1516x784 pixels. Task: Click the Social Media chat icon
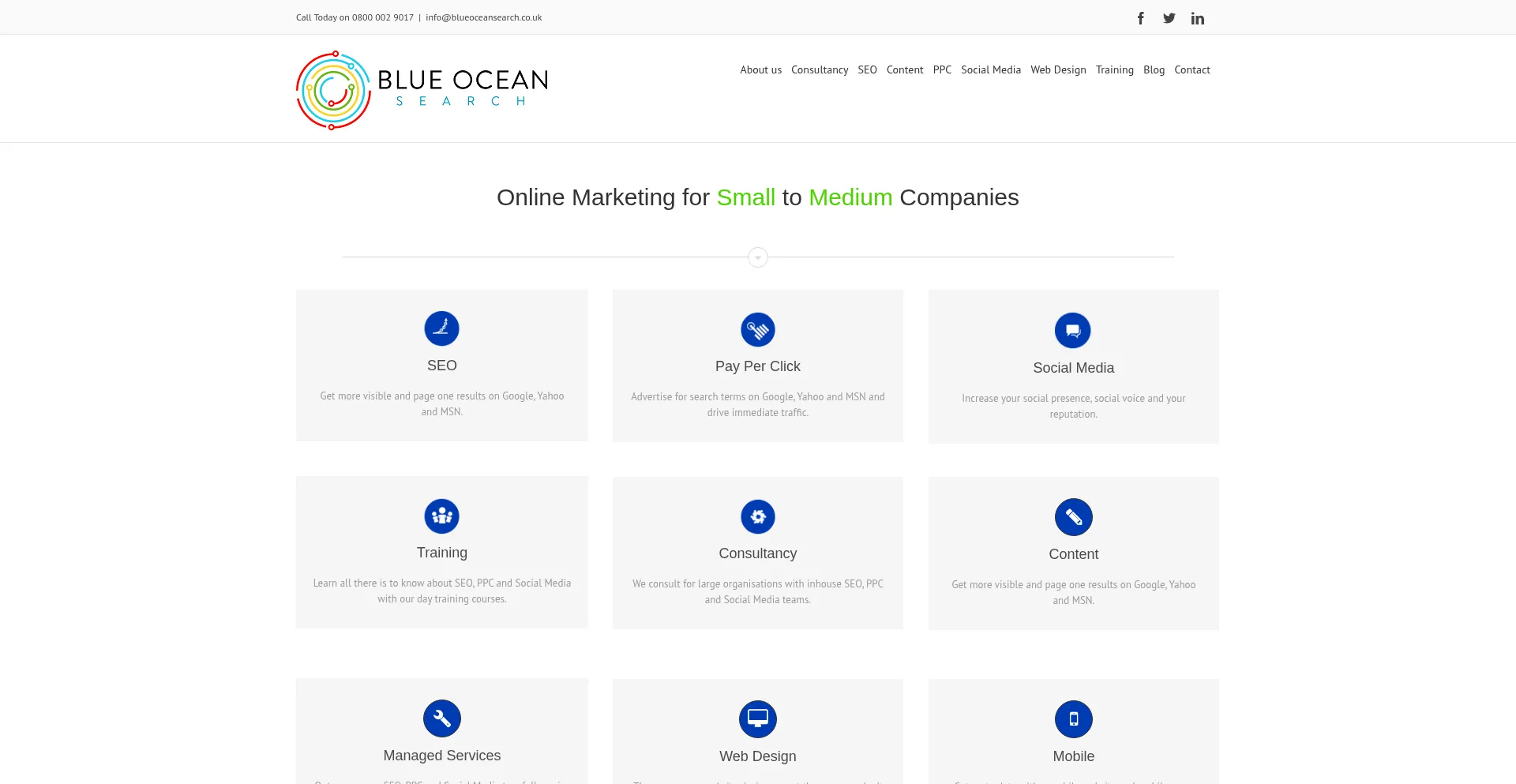coord(1072,331)
